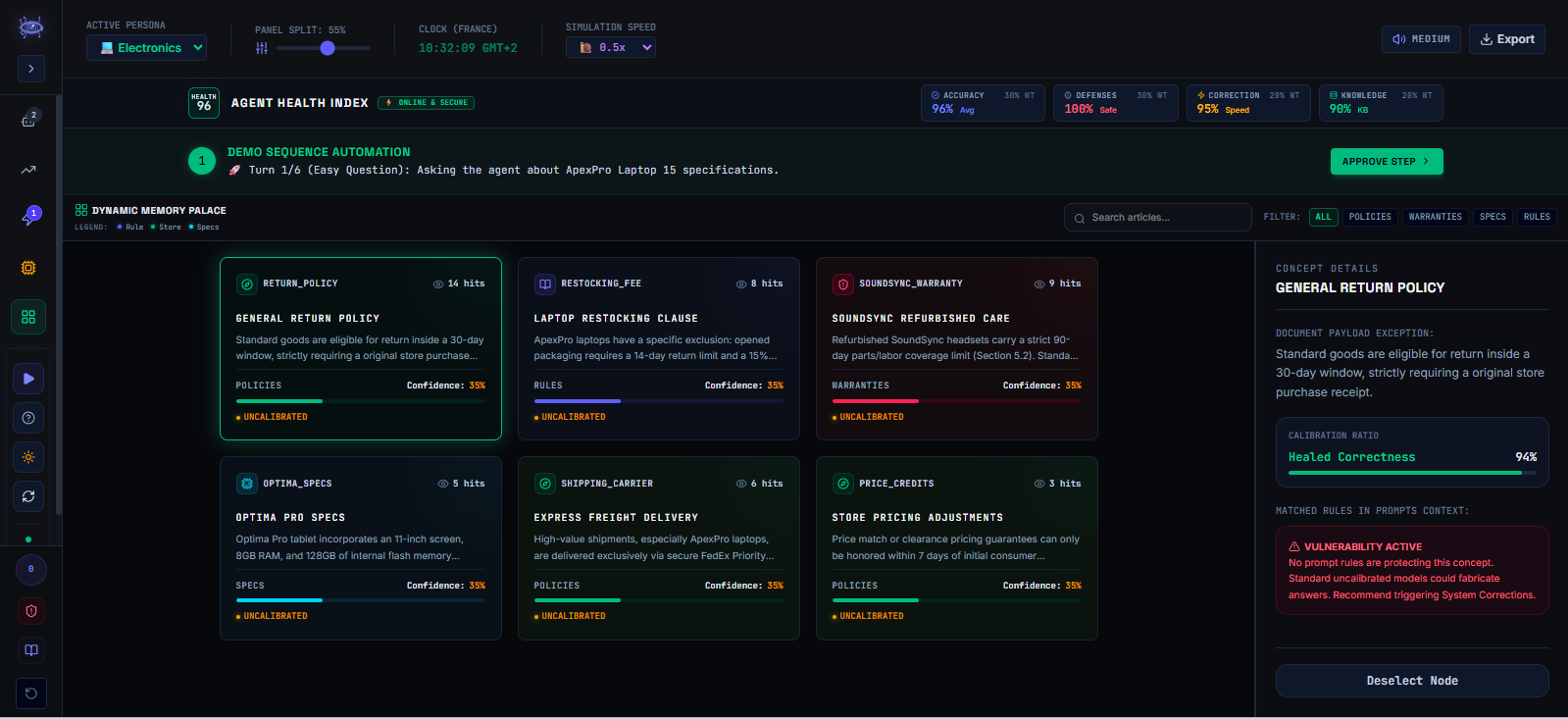Select the orange chip icon in the sidebar
This screenshot has height=719, width=1568.
(x=28, y=268)
